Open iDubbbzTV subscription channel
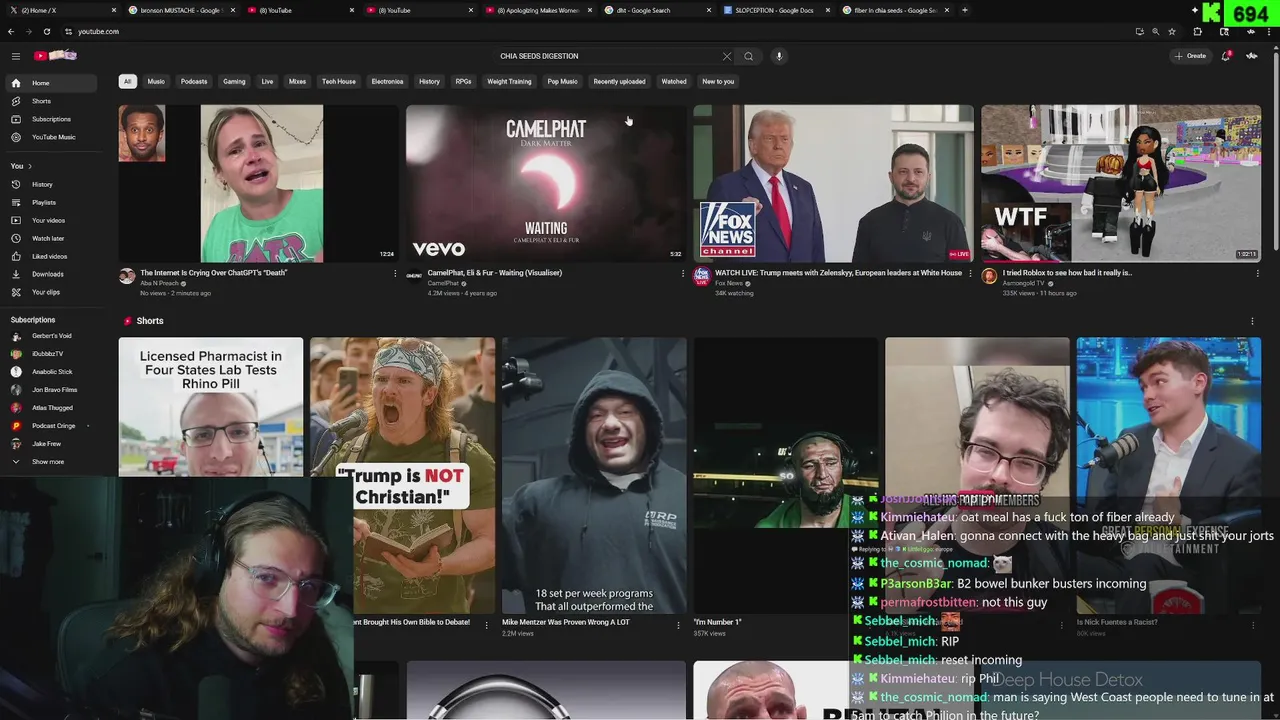Viewport: 1280px width, 720px height. (47, 354)
